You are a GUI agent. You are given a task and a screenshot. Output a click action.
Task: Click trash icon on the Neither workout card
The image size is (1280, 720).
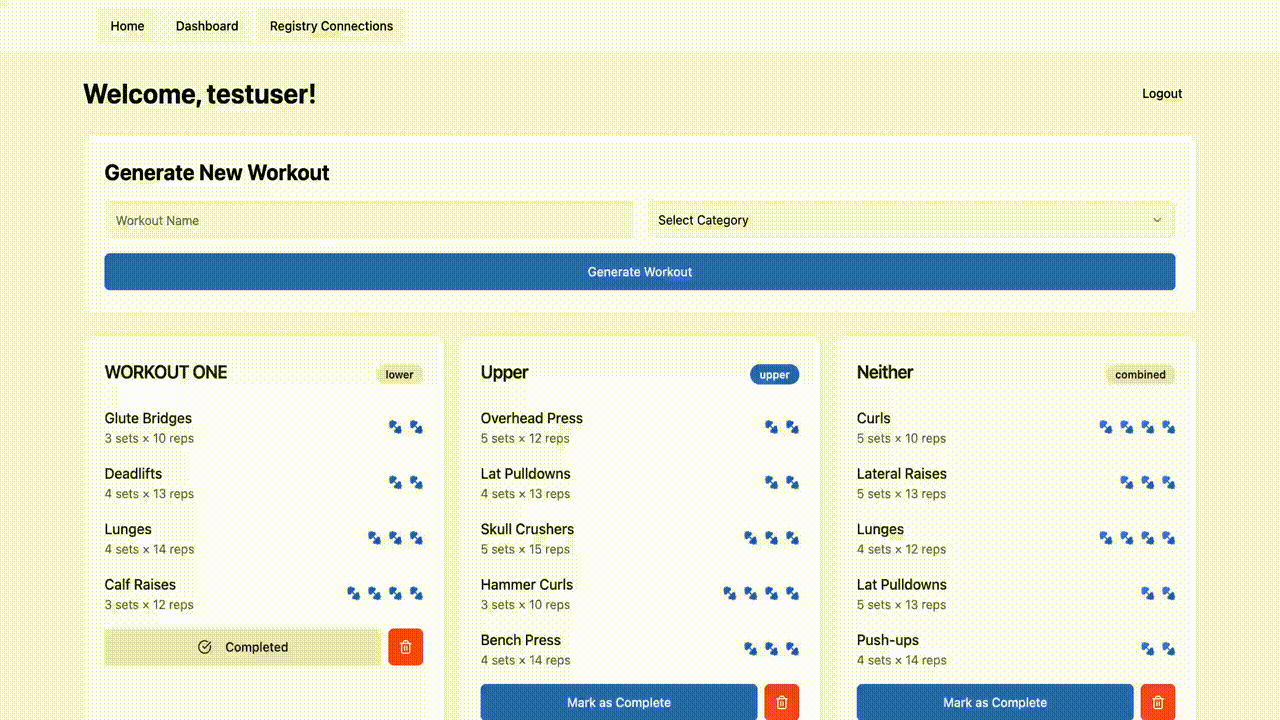(1157, 702)
